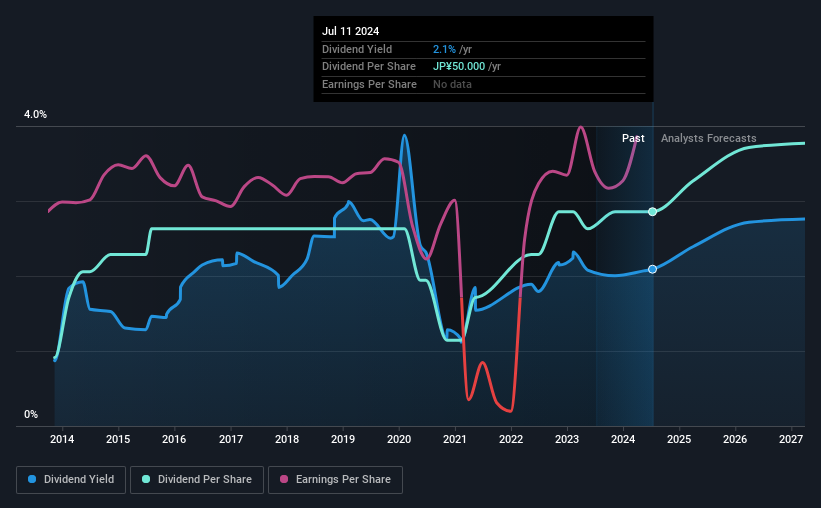Viewport: 821px width, 508px height.
Task: Click the 2027 label on the x-axis
Action: pos(791,439)
